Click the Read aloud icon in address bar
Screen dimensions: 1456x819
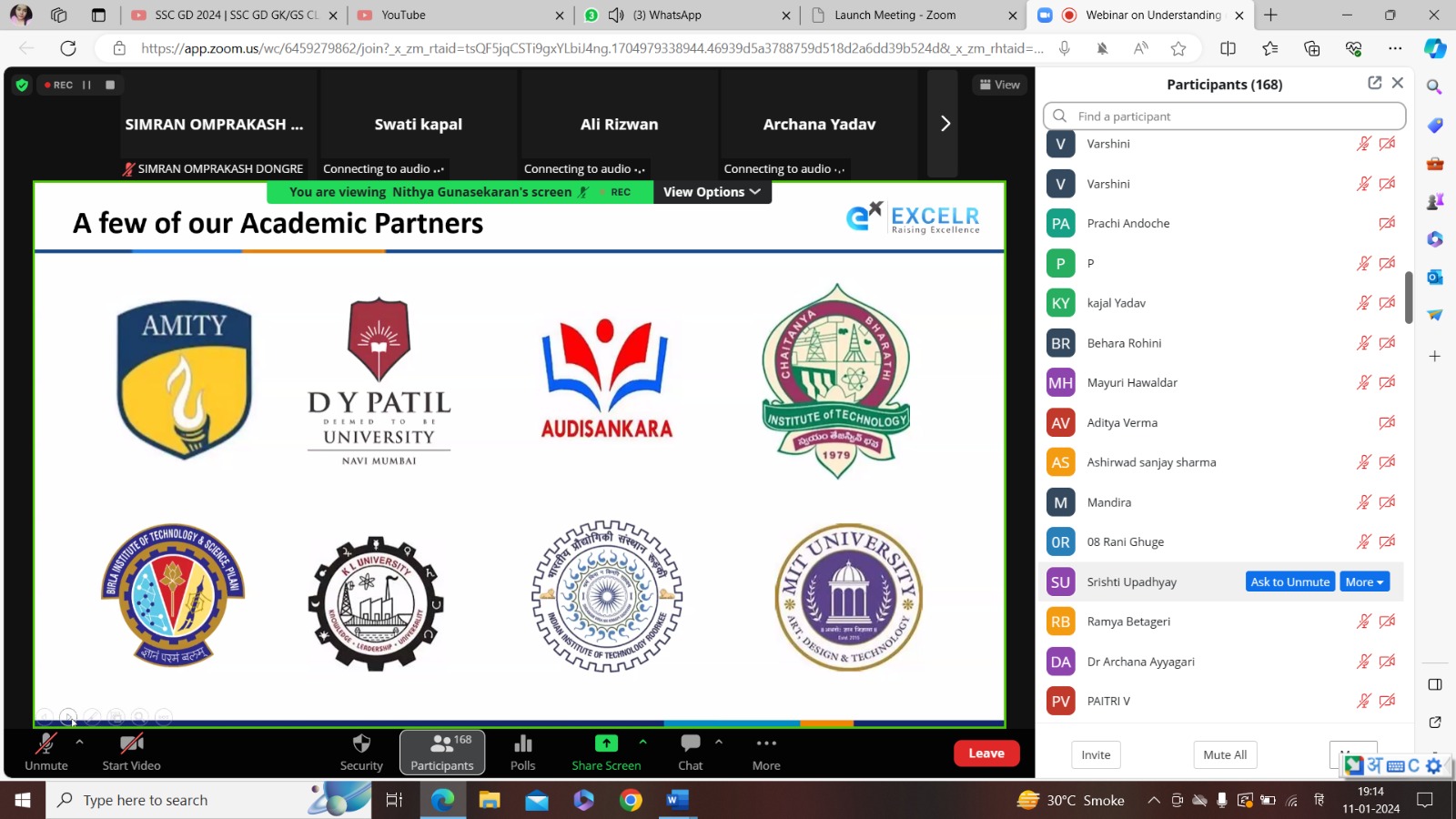pyautogui.click(x=1140, y=48)
